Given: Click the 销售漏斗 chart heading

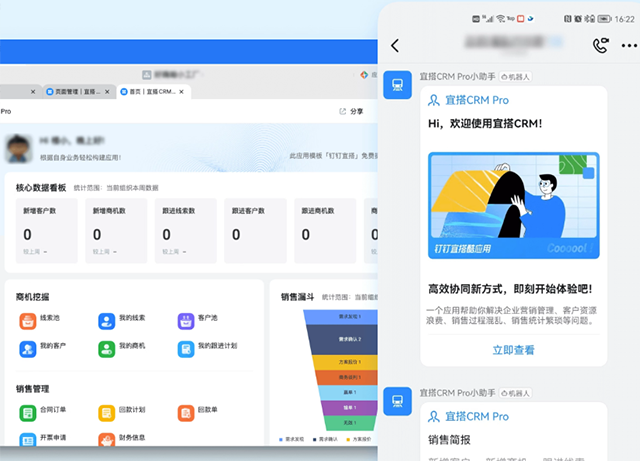Looking at the screenshot, I should click(x=298, y=297).
